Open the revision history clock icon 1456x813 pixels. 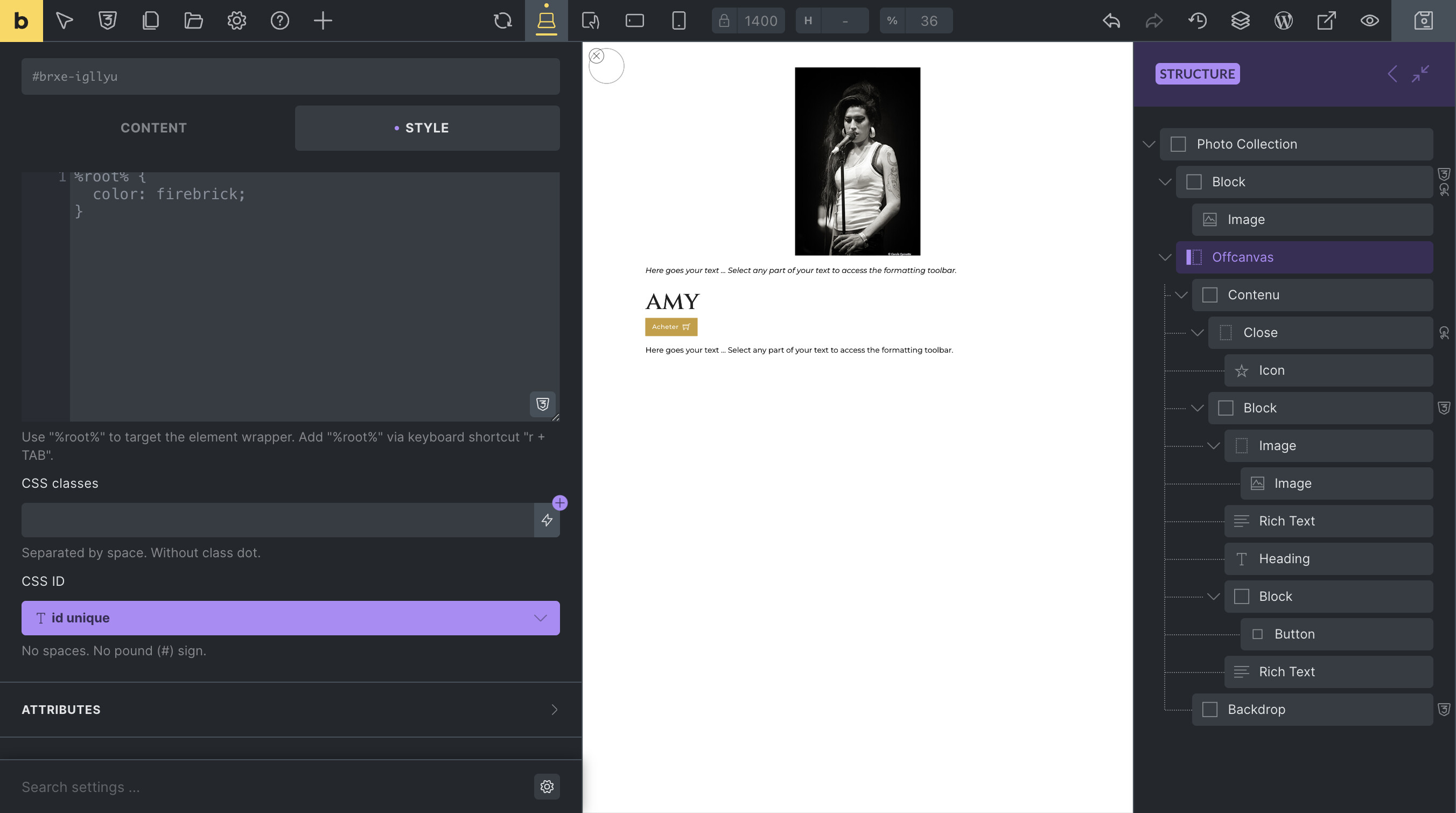pos(1197,20)
